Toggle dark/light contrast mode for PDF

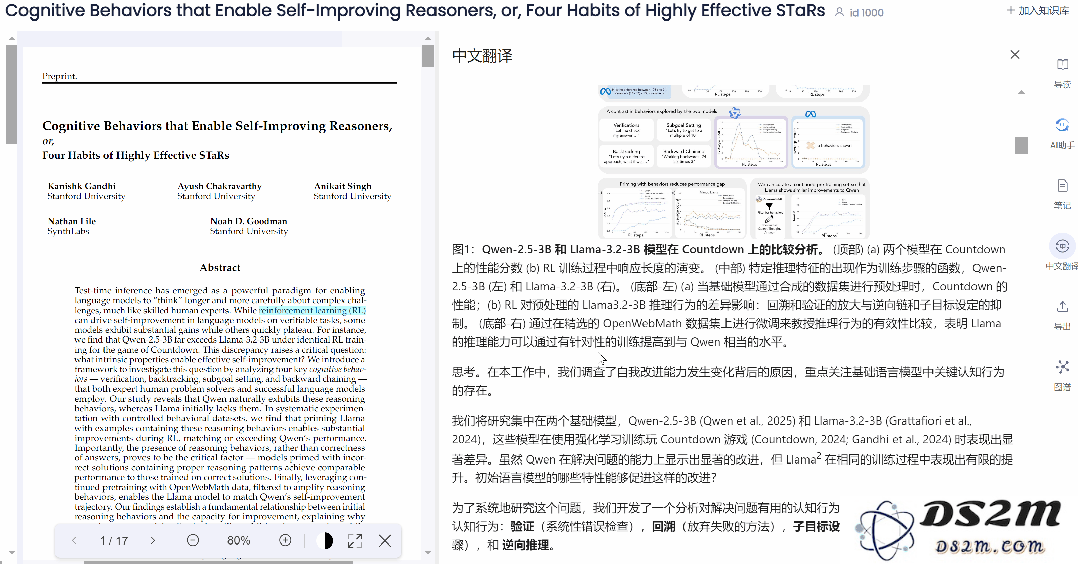coord(326,541)
